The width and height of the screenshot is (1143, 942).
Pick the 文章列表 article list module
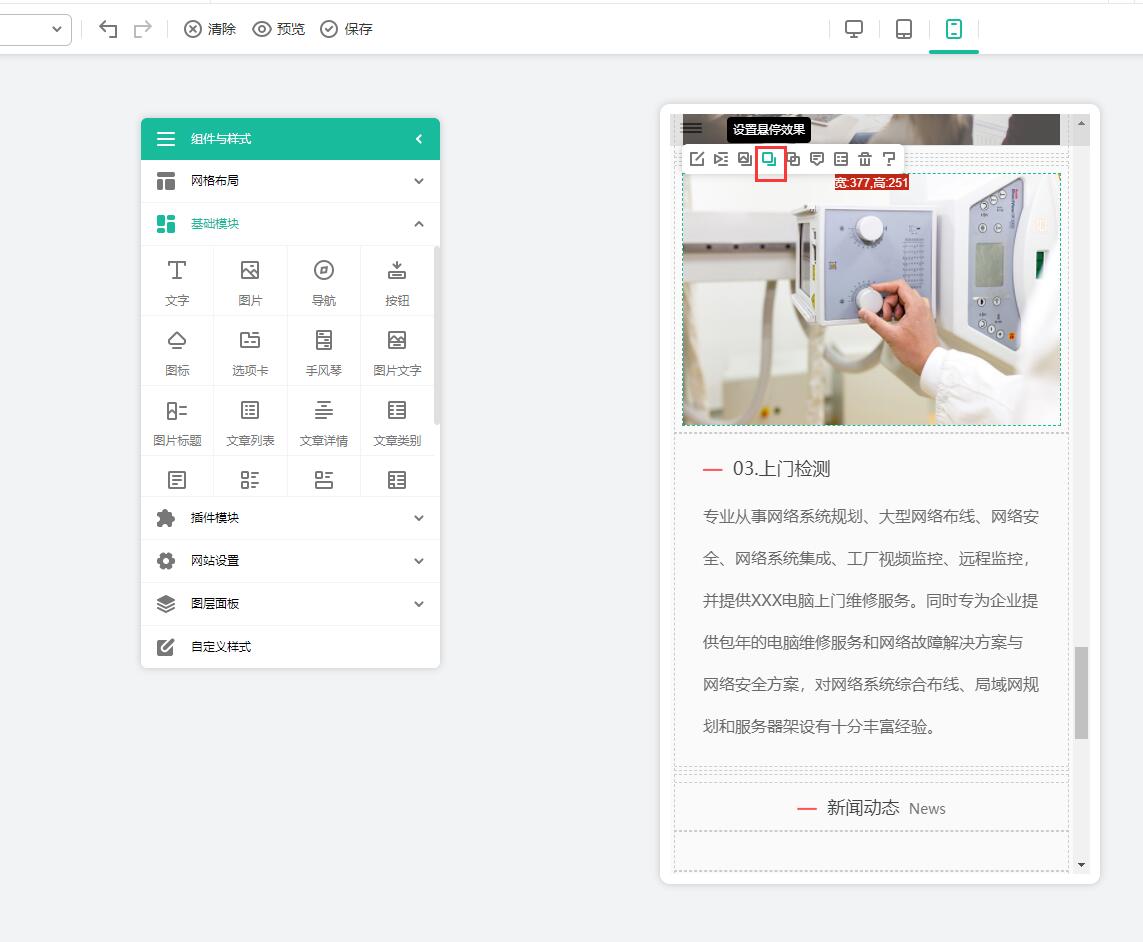250,422
